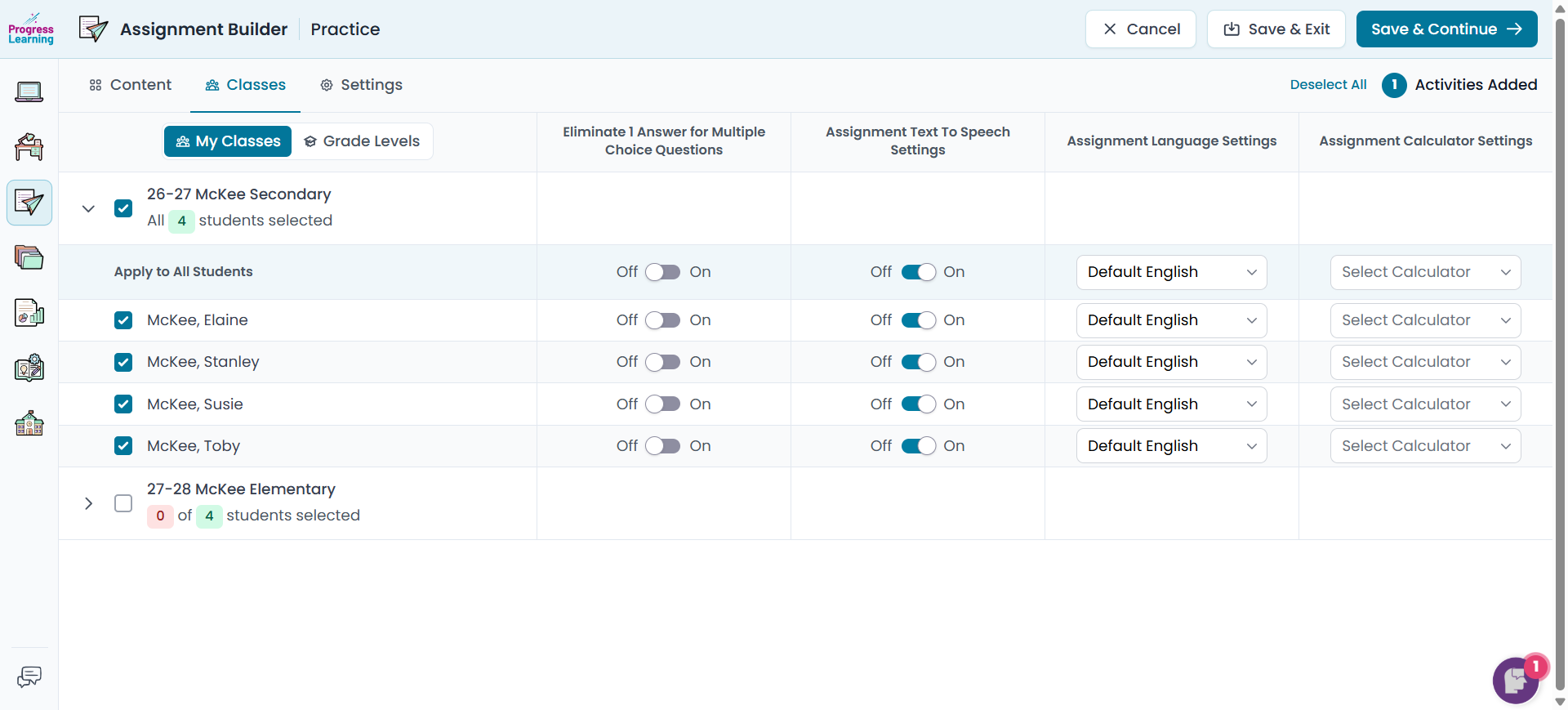1568x710 pixels.
Task: Open Select Calculator dropdown for McKee, Susie
Action: click(1425, 404)
